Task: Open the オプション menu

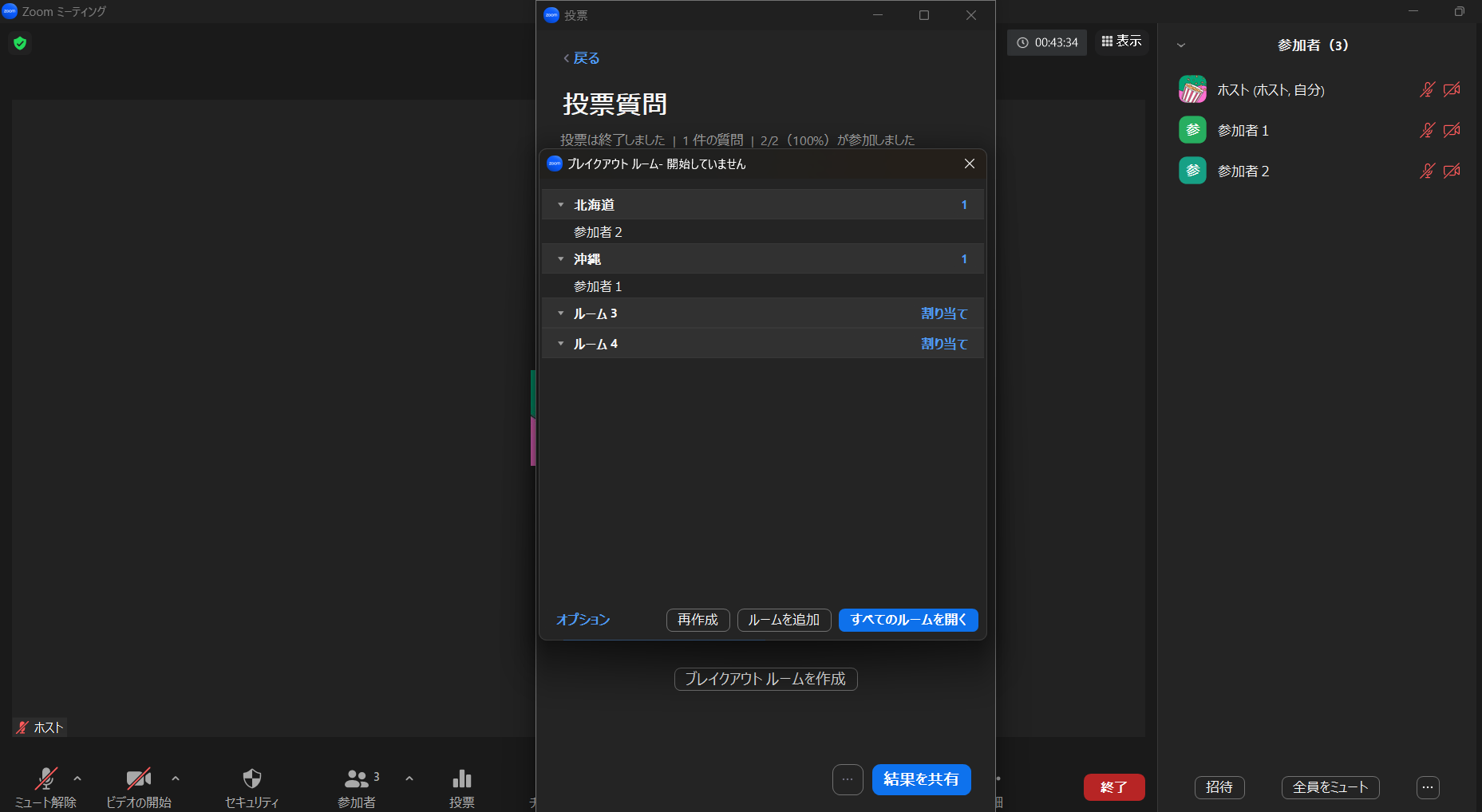Action: coord(583,620)
